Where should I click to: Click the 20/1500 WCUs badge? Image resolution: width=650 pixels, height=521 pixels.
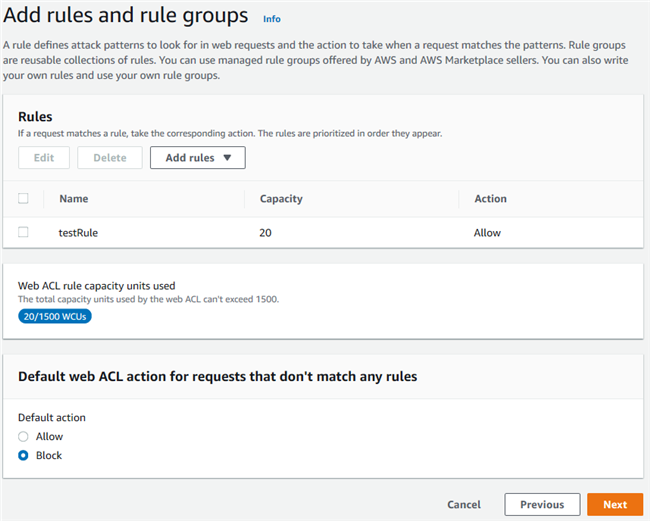(54, 316)
